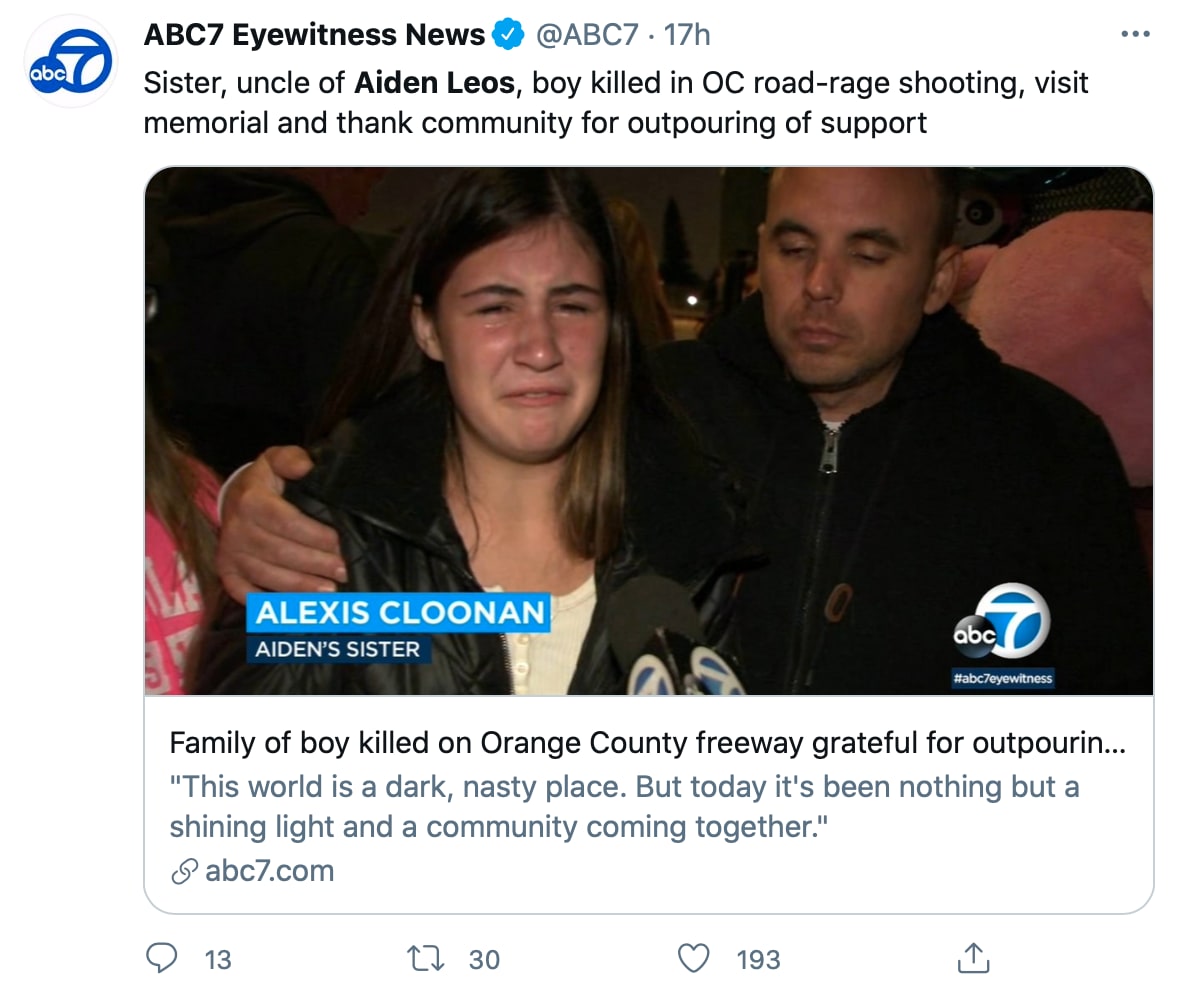
Task: Click the #abc7eyewitness hashtag overlay
Action: 1002,679
